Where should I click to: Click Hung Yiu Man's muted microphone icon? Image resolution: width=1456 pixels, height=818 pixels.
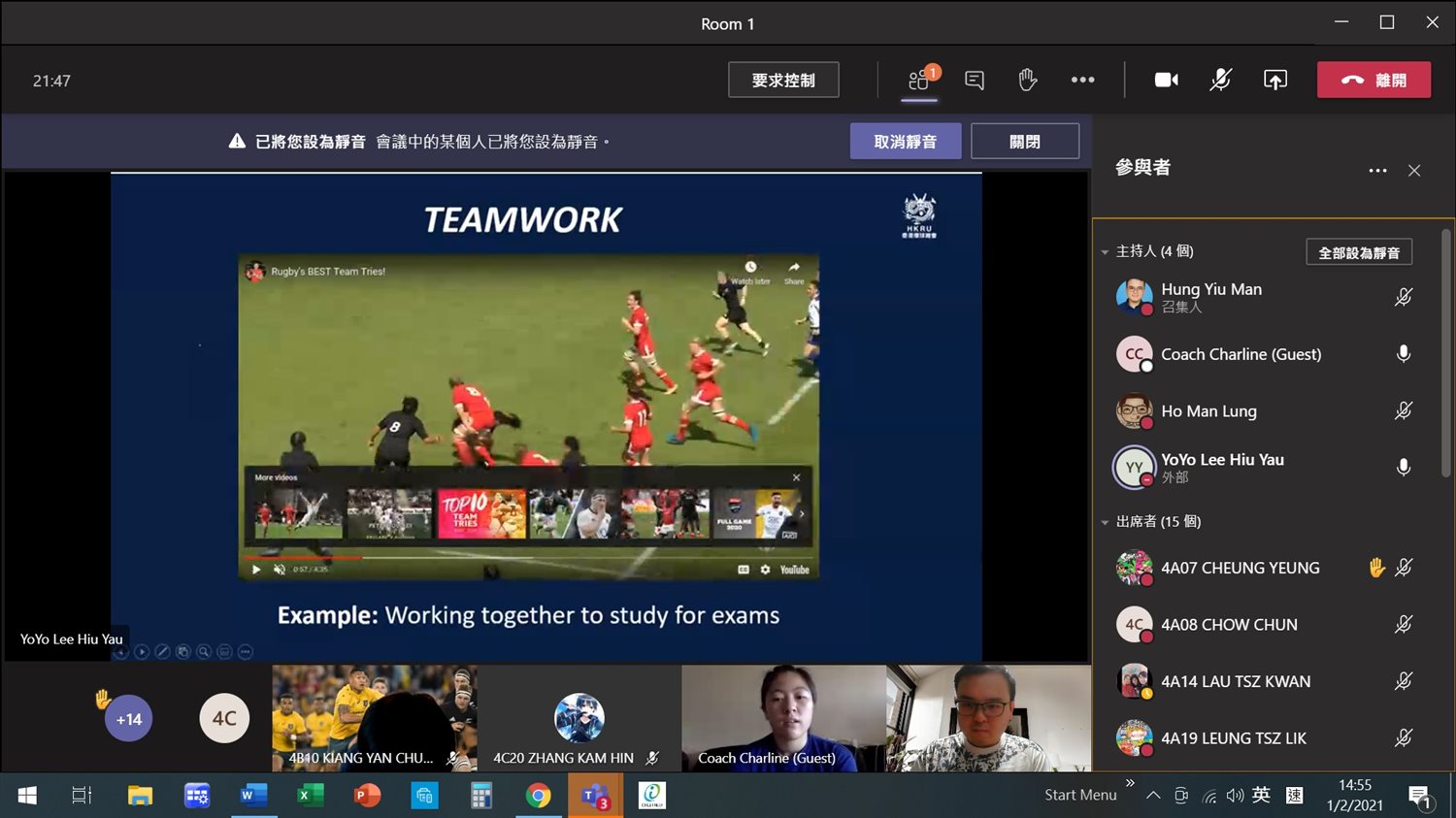pyautogui.click(x=1404, y=297)
